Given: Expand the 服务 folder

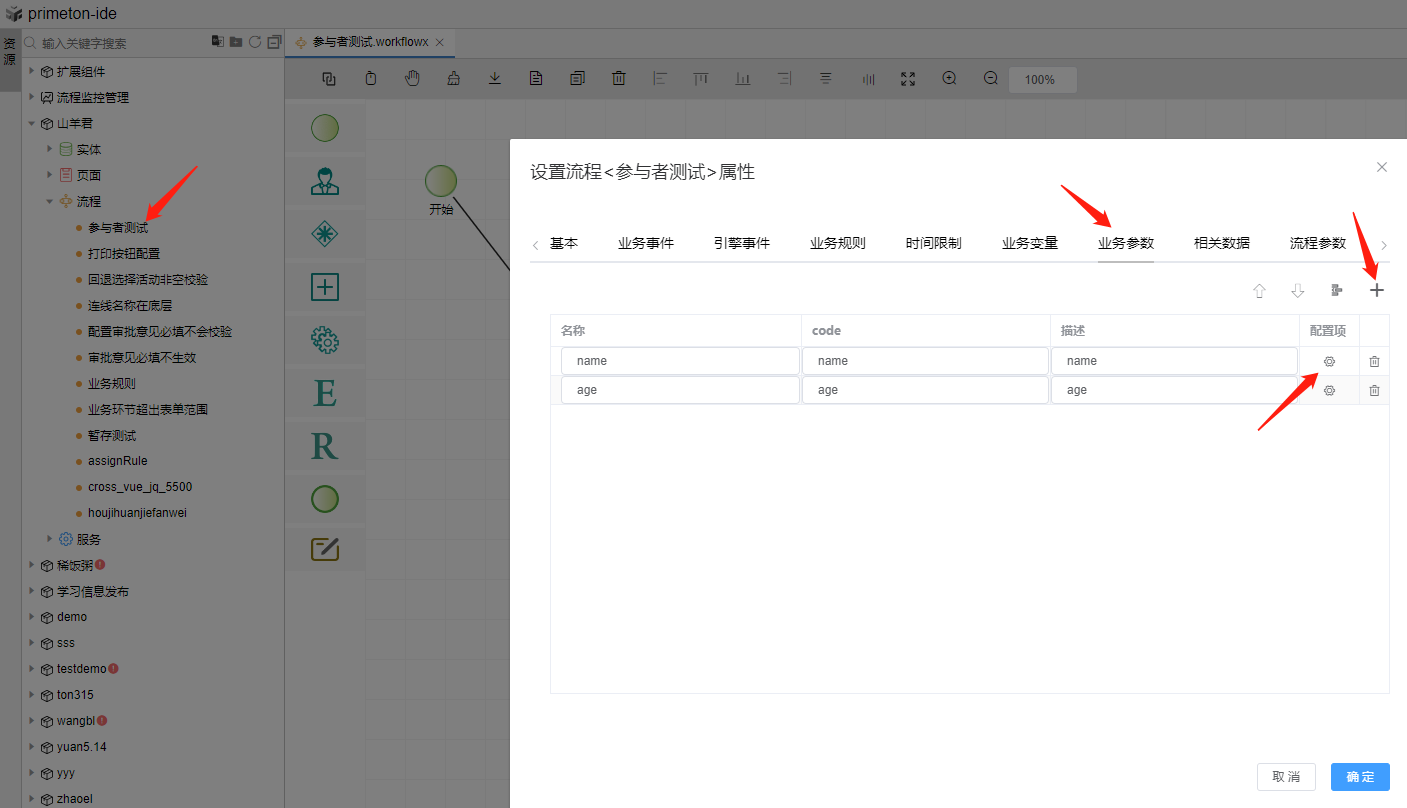Looking at the screenshot, I should coord(50,539).
